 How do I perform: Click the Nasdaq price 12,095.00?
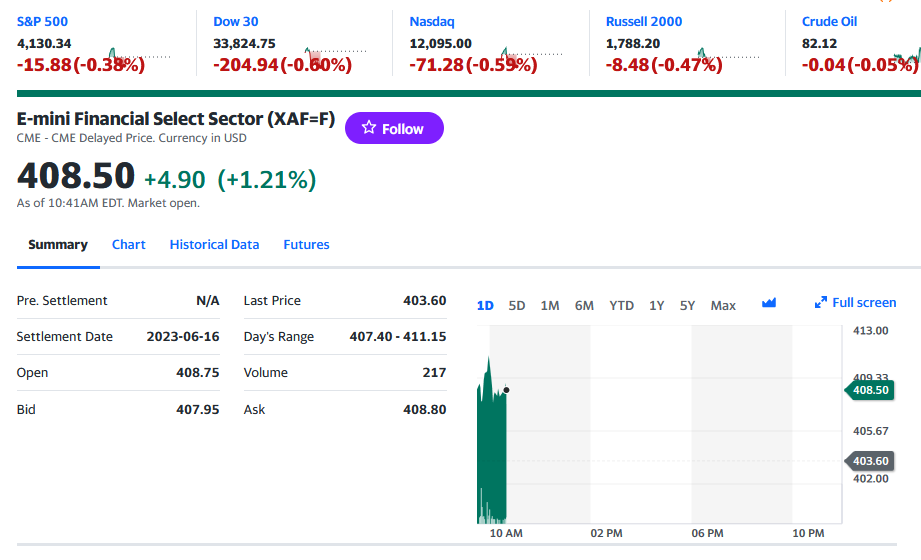441,43
